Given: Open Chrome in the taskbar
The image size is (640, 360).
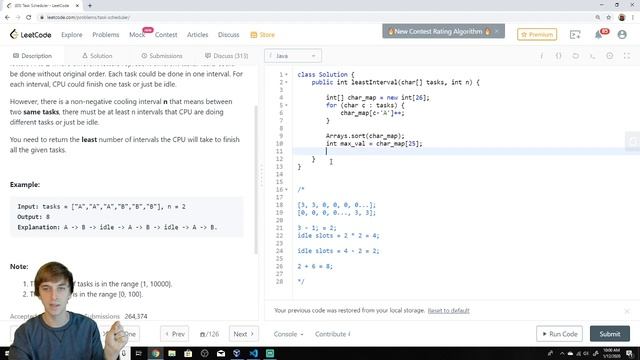Looking at the screenshot, I should (156, 353).
